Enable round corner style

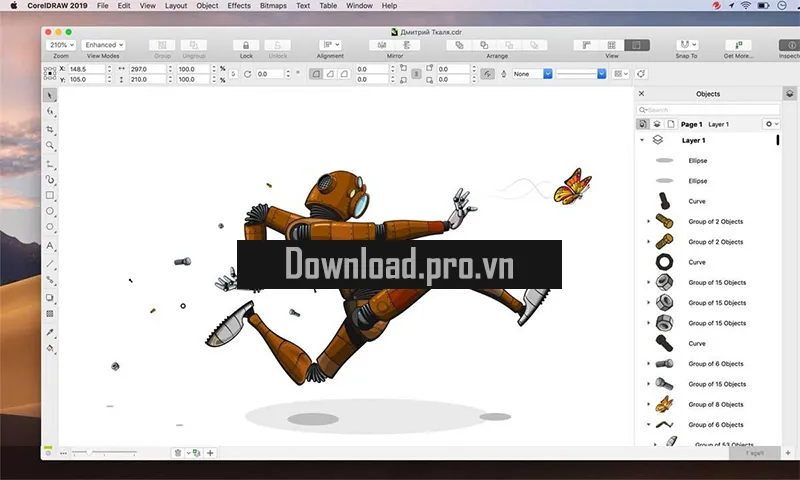[x=316, y=74]
